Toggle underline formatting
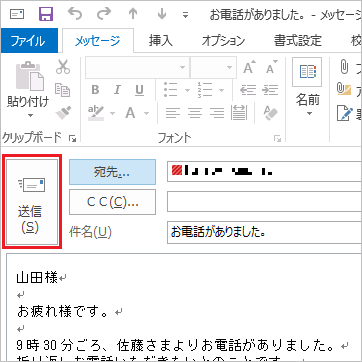362x362 pixels. click(x=139, y=90)
